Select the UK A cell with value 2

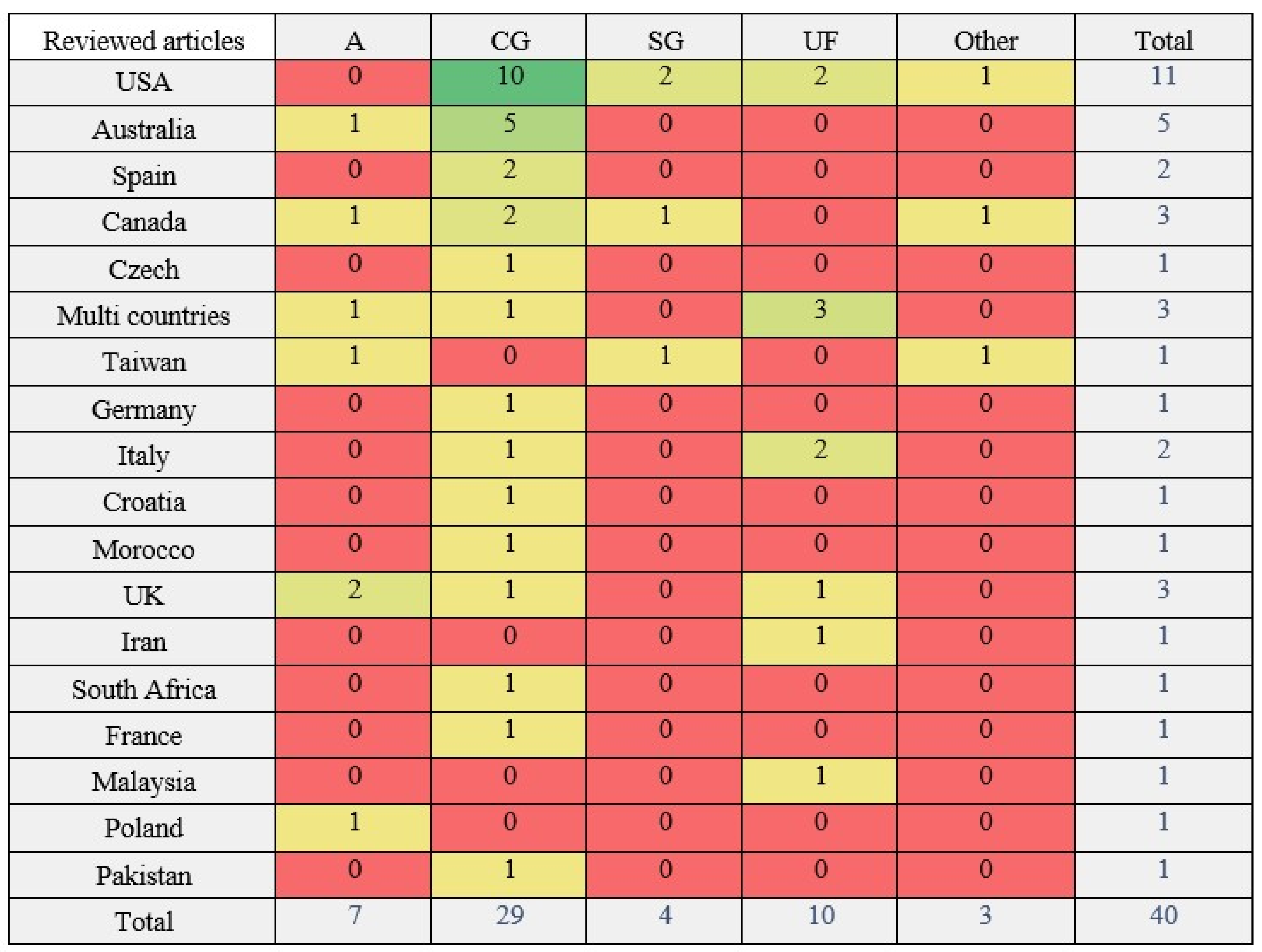tap(353, 594)
